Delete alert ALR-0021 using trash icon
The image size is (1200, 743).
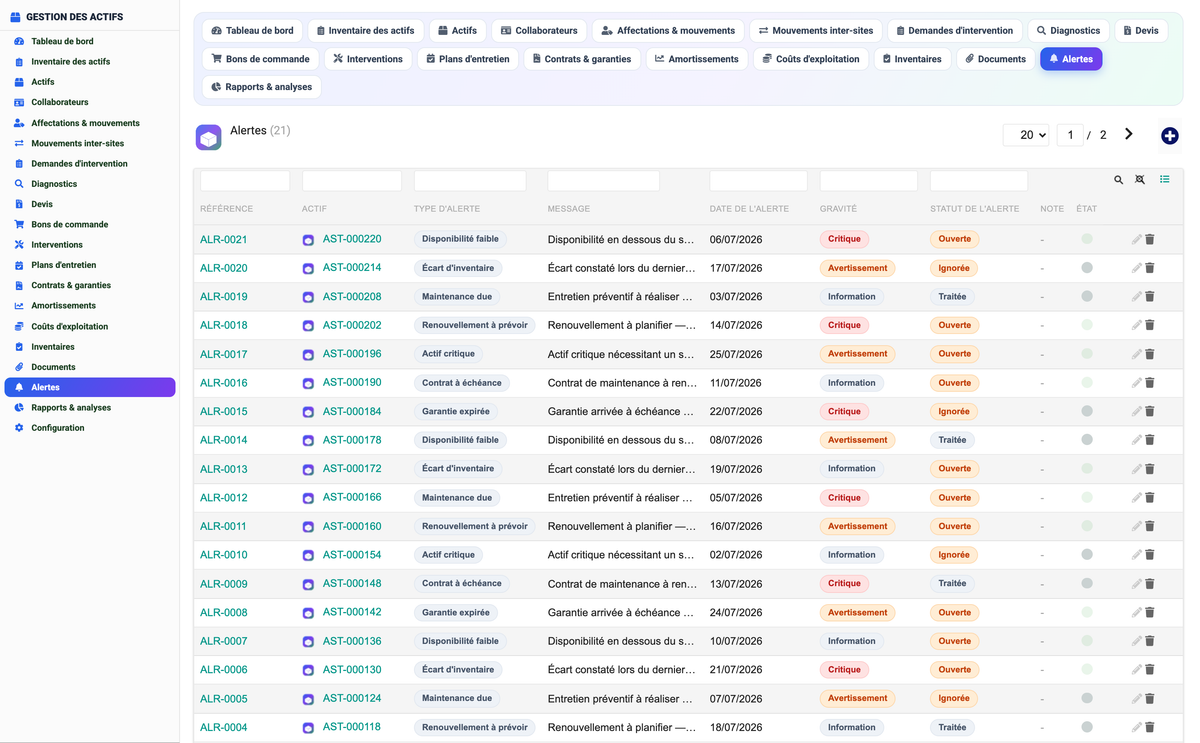[x=1150, y=240]
